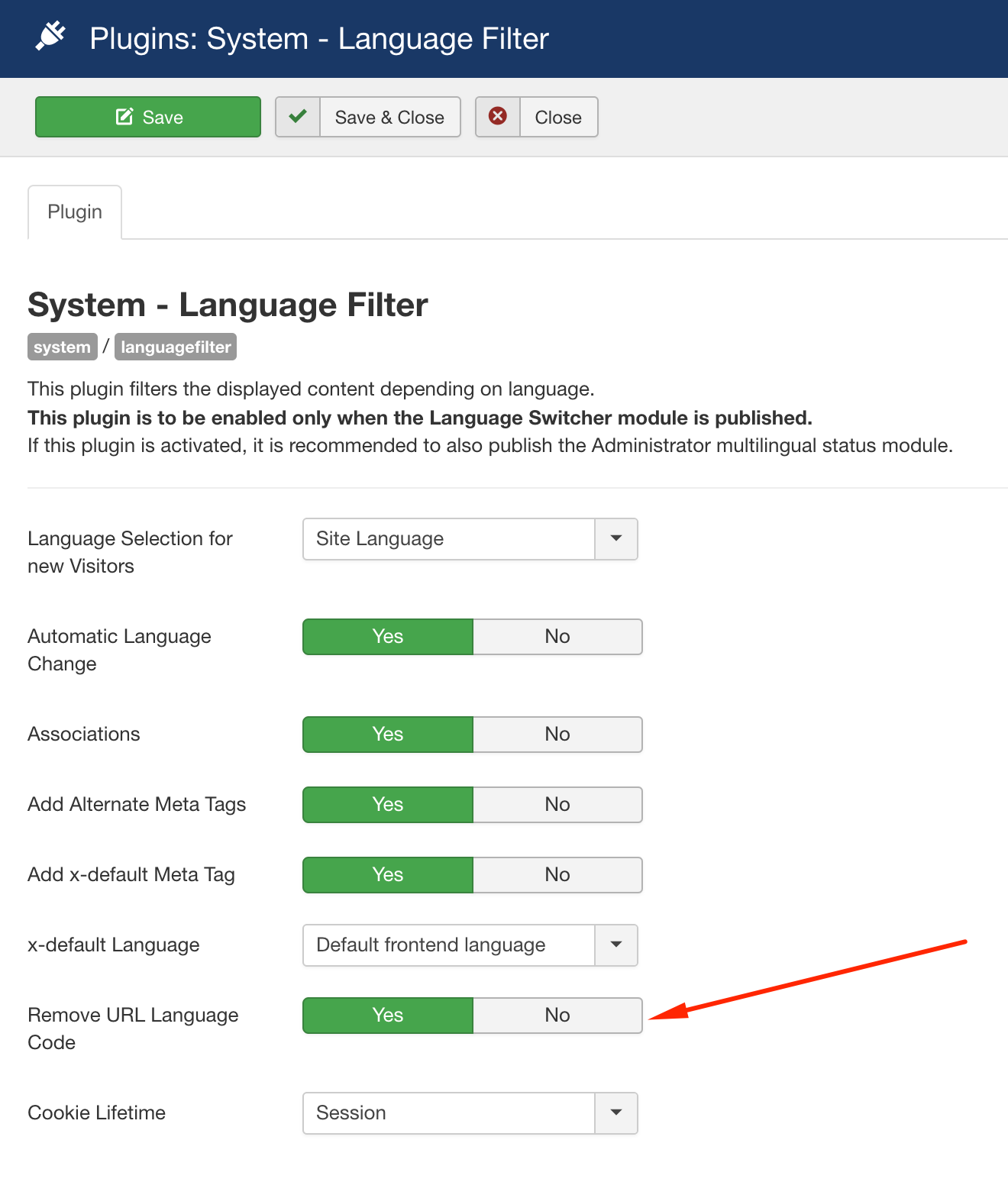Expand the x-default Language dropdown arrow
Image resolution: width=1008 pixels, height=1182 pixels.
pos(615,945)
